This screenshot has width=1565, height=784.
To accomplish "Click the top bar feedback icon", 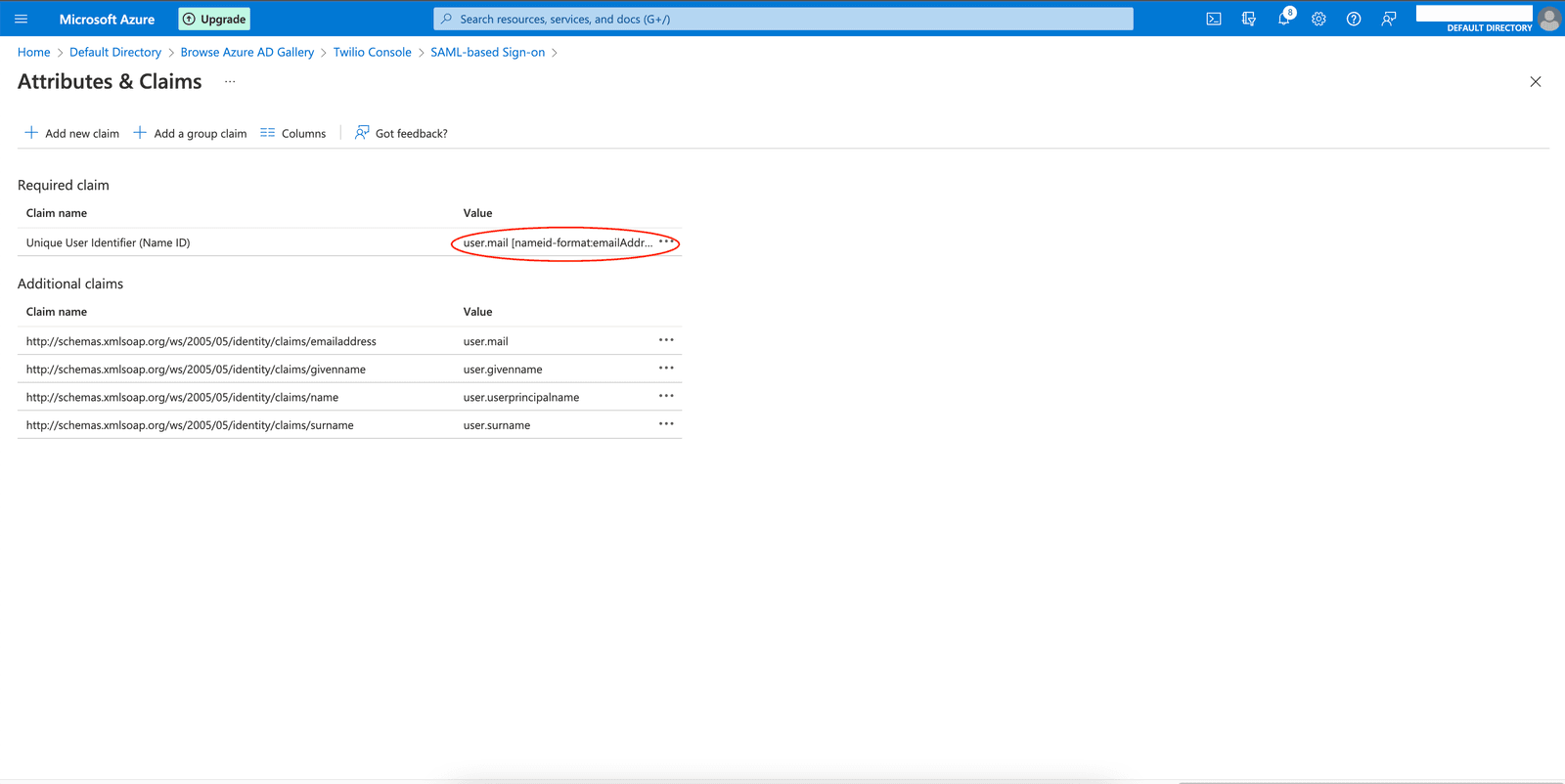I will pos(1389,19).
